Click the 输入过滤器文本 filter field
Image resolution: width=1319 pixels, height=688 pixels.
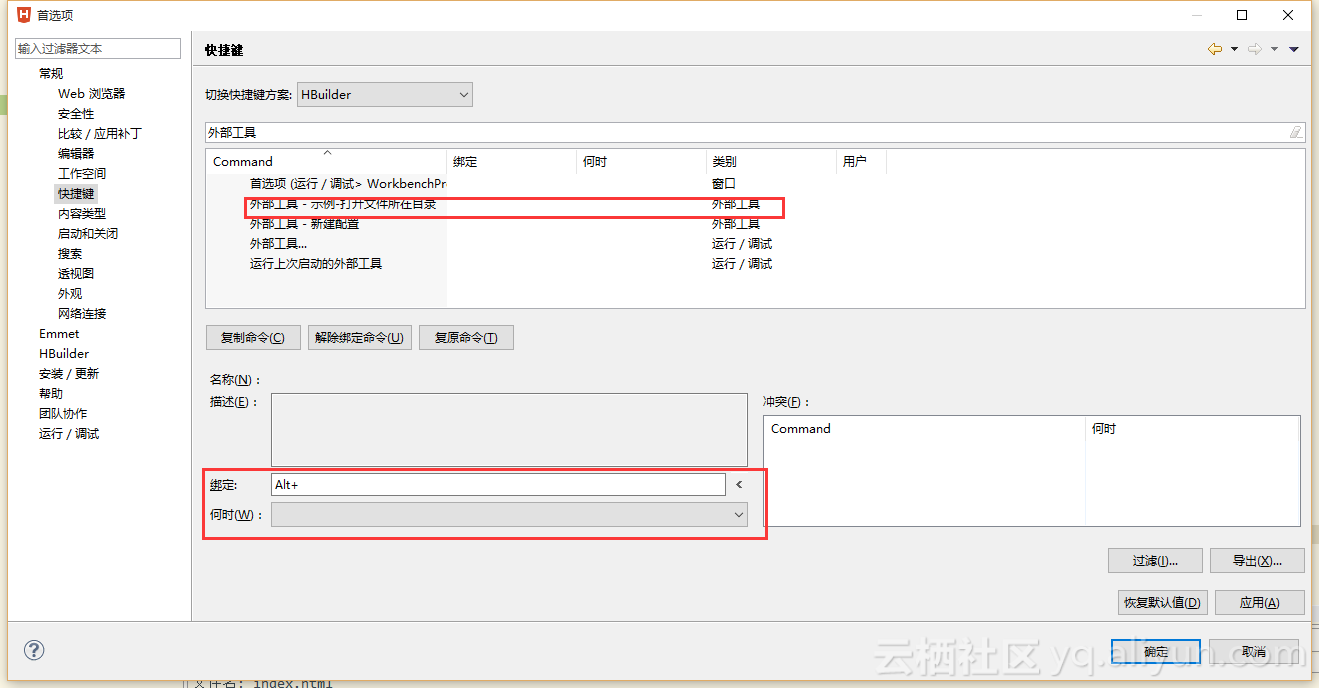pos(98,48)
